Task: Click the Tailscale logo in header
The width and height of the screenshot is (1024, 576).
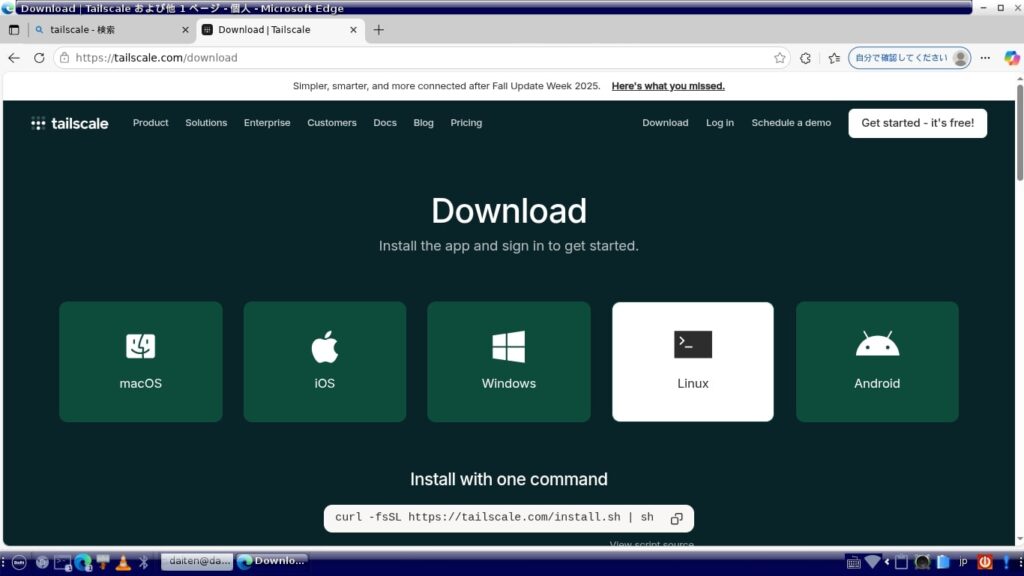Action: [69, 123]
